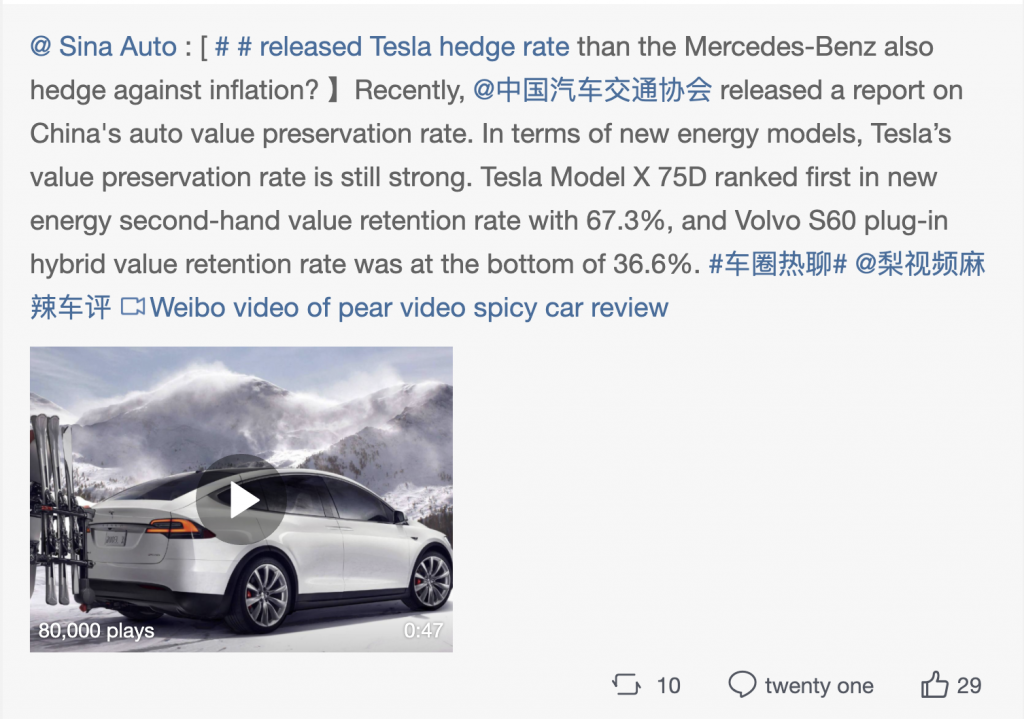
Task: Click the 辣车评 link text
Action: click(71, 308)
